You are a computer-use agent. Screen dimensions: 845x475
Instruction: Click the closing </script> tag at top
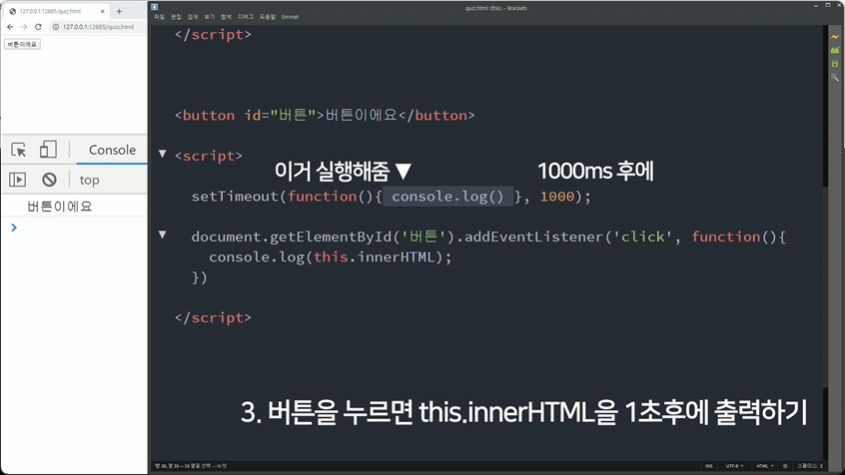(213, 35)
